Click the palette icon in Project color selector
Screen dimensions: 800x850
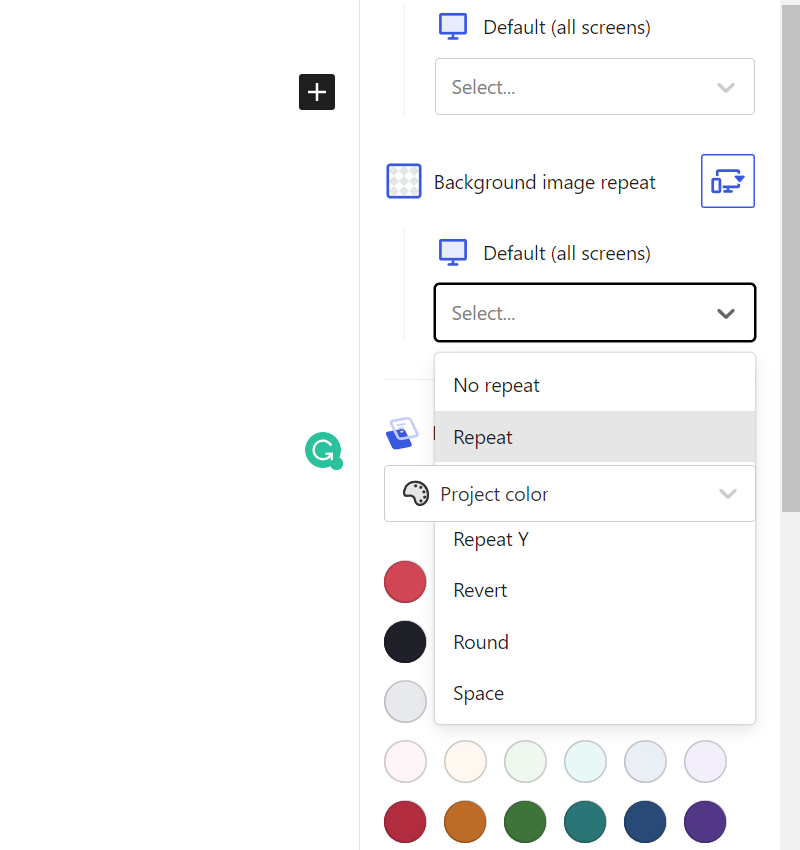pos(416,493)
